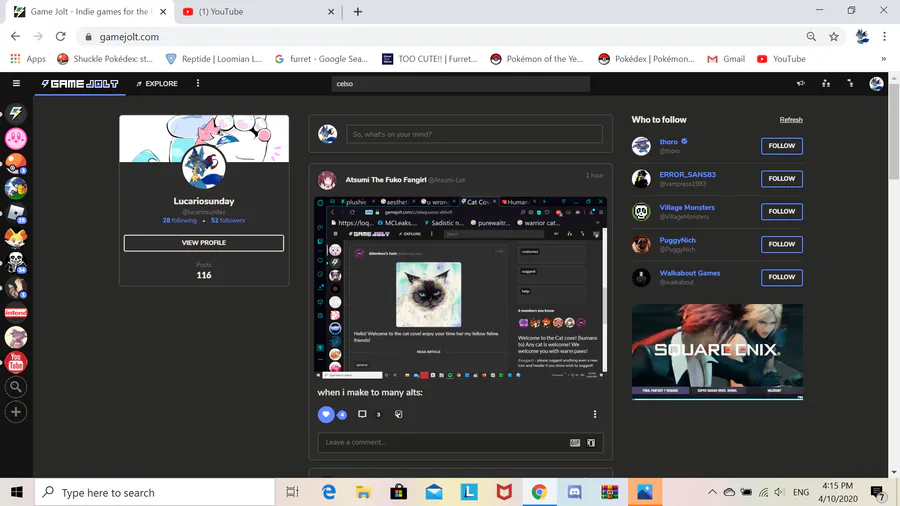The width and height of the screenshot is (900, 506).
Task: Refresh the Who to follow list
Action: [791, 120]
